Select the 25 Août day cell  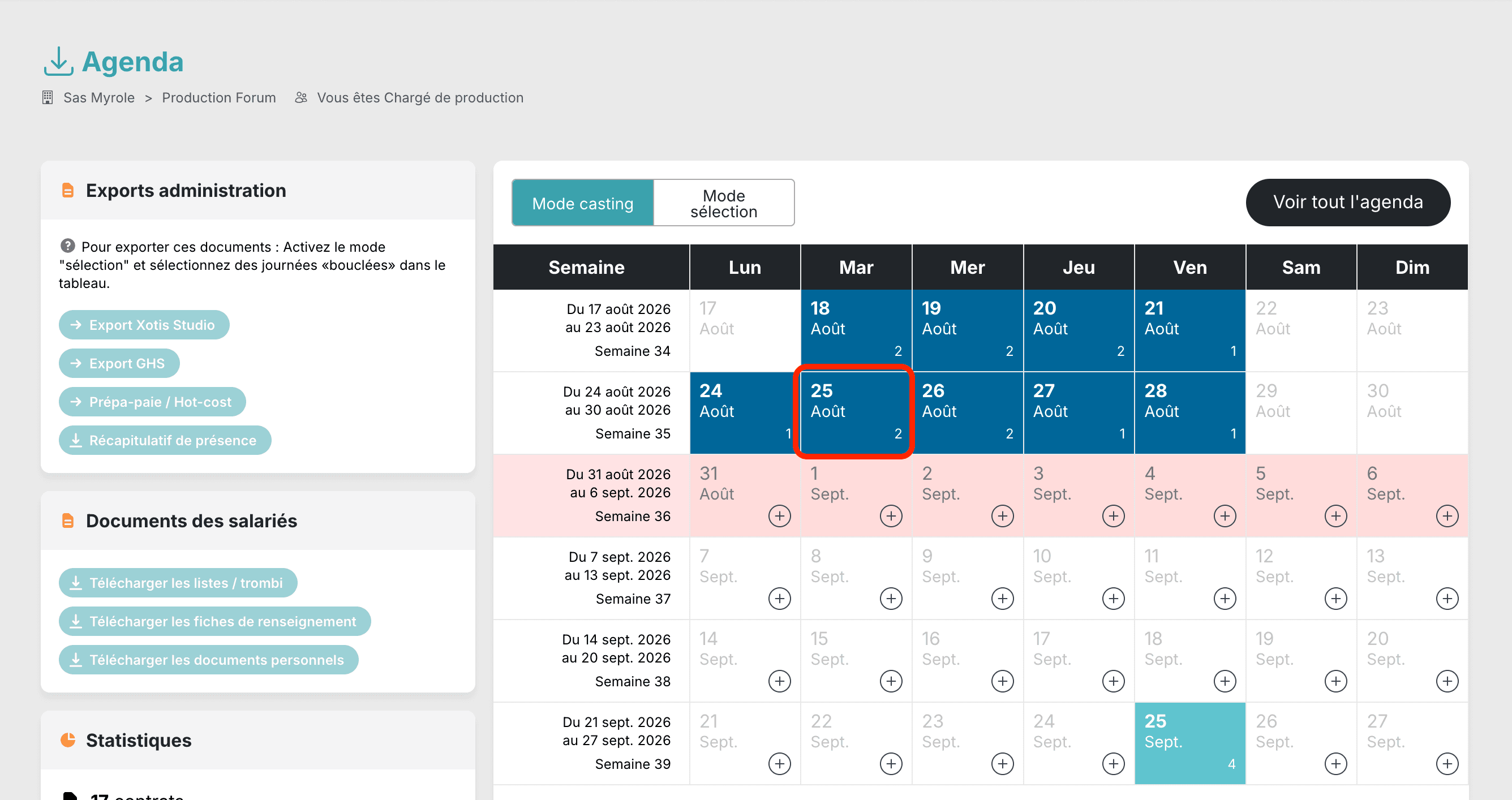click(x=856, y=412)
